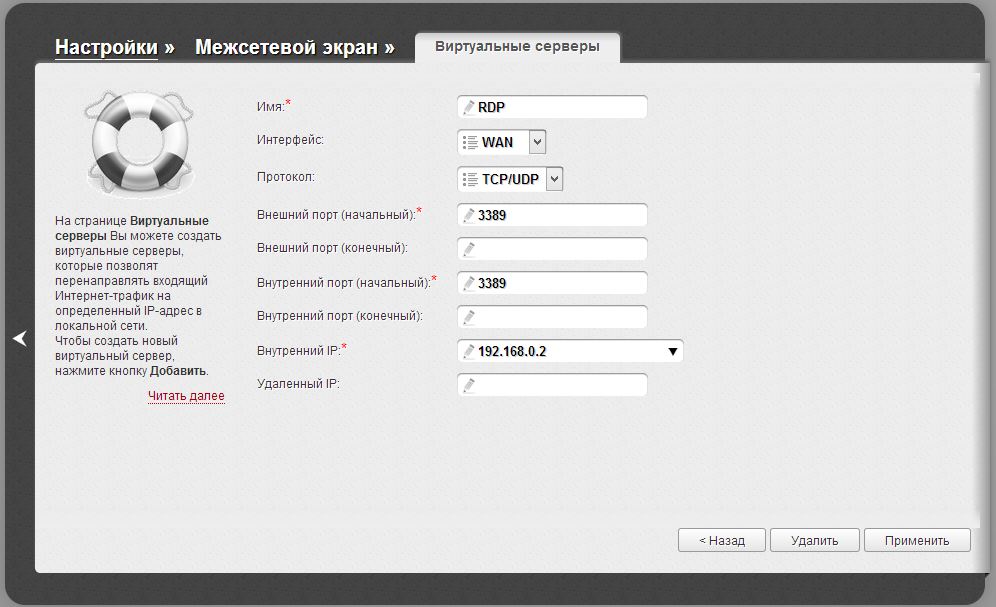Go back with the Назад button

point(722,540)
